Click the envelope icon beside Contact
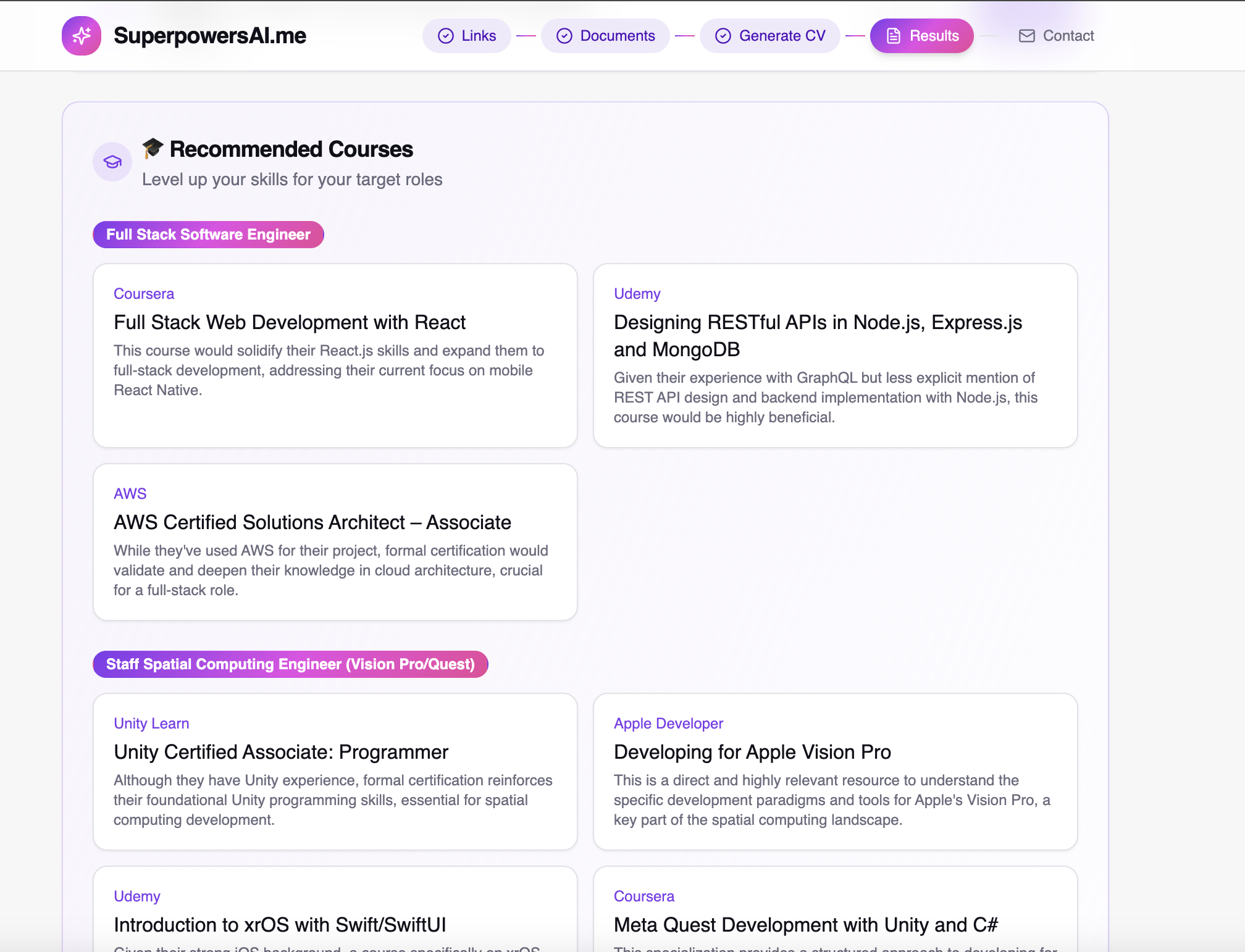 point(1026,36)
